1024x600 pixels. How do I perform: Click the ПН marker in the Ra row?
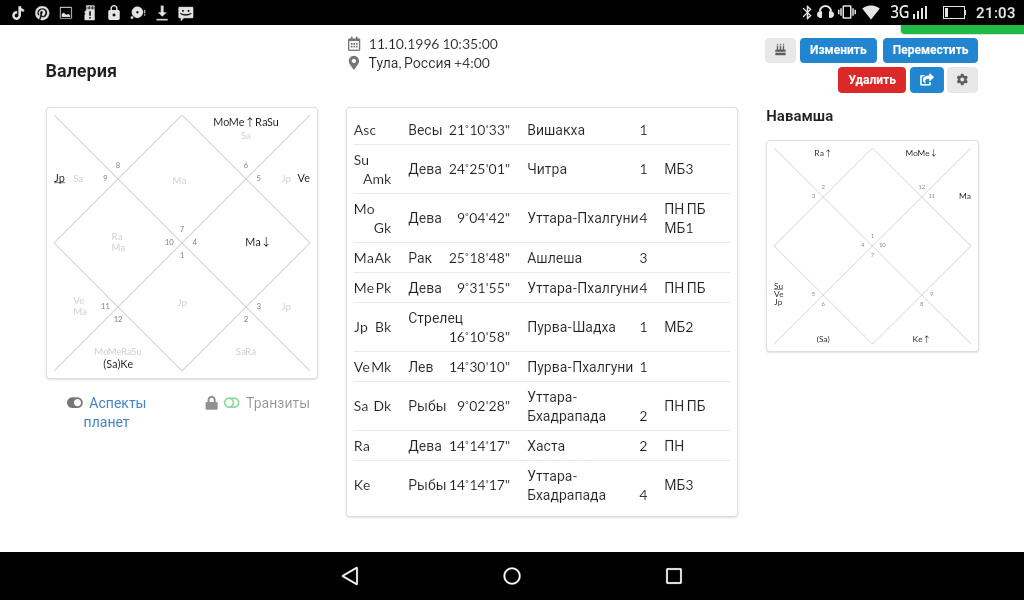point(674,446)
